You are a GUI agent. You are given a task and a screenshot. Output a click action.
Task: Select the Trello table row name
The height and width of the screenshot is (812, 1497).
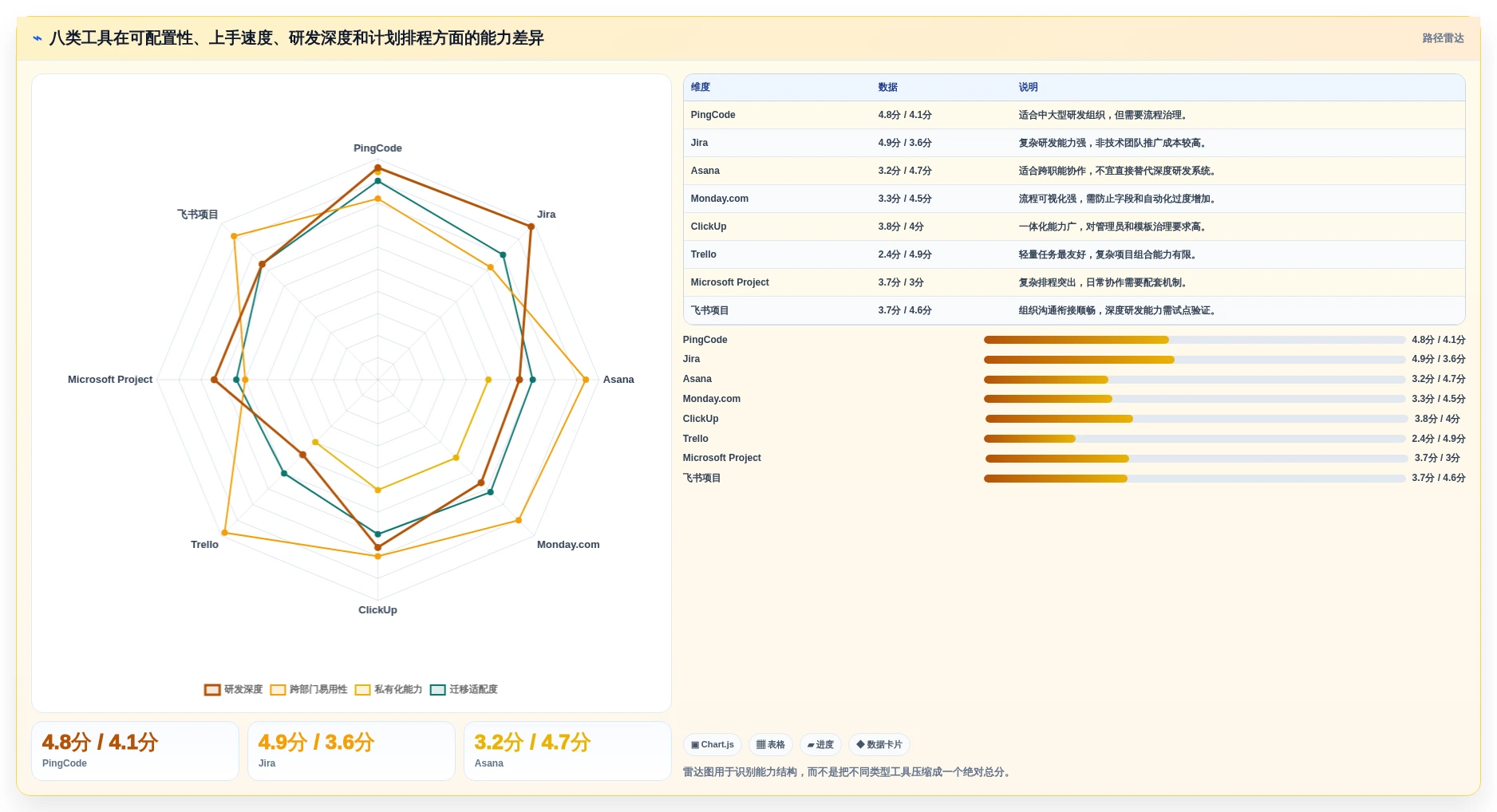click(704, 255)
